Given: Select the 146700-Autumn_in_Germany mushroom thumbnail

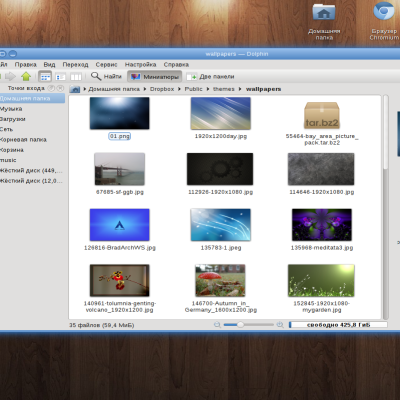Looking at the screenshot, I should (220, 280).
